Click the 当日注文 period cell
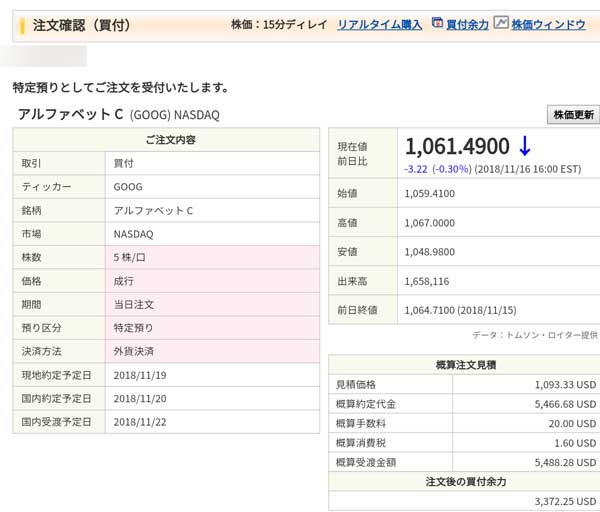Screen dimensions: 600x512 coord(134,304)
